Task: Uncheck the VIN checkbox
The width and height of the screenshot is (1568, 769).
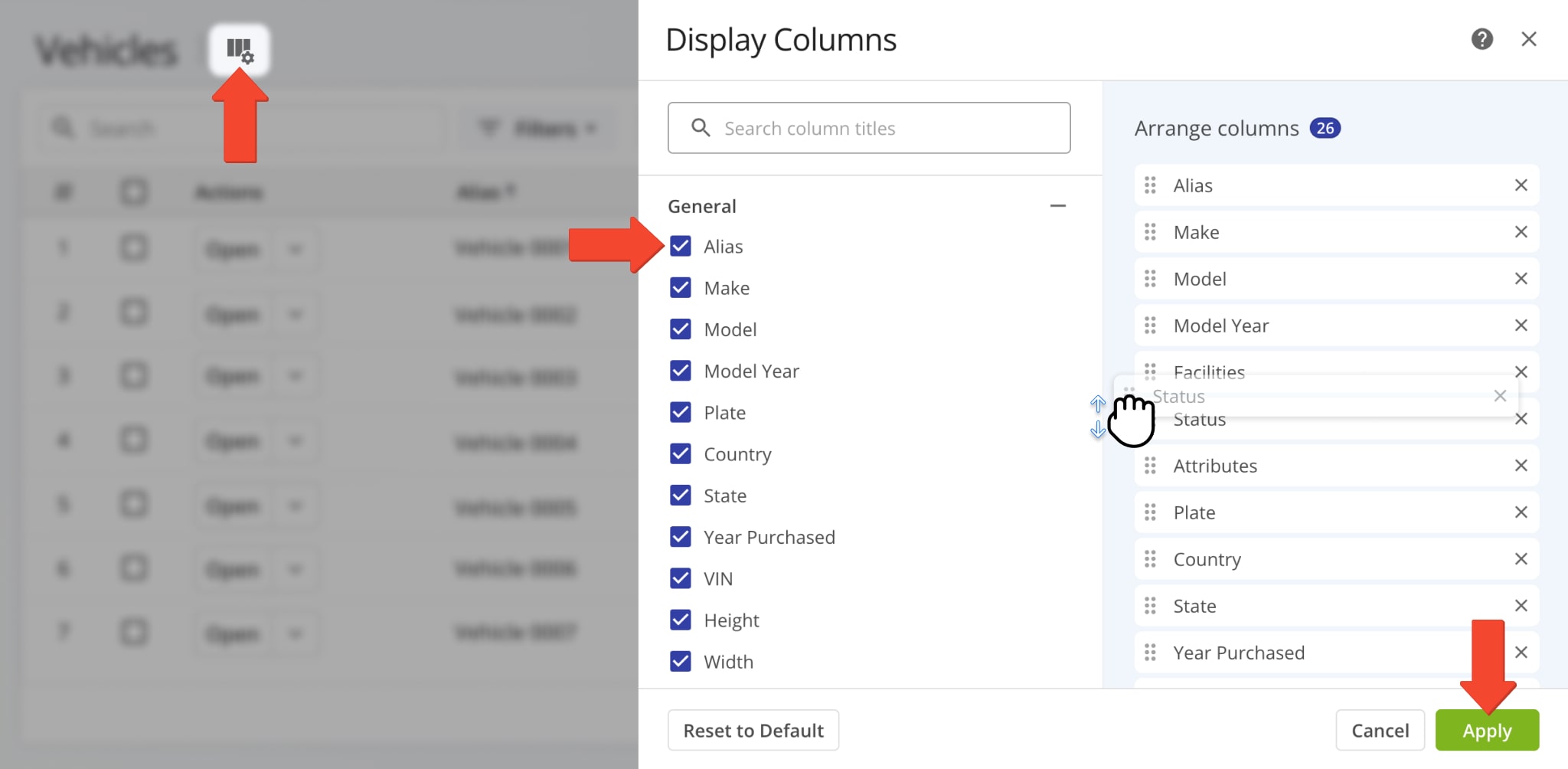Action: click(x=681, y=578)
